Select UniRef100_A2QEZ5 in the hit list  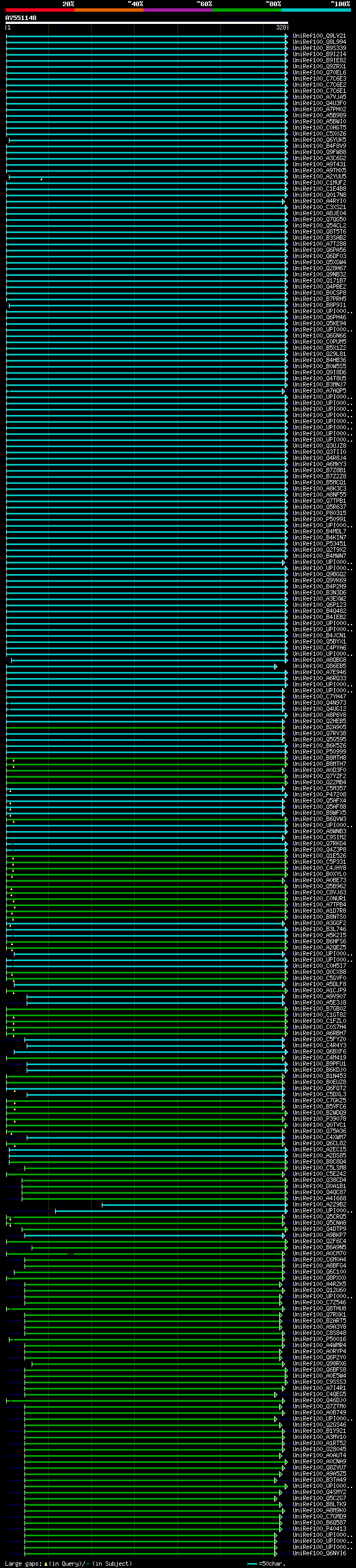pos(319,948)
